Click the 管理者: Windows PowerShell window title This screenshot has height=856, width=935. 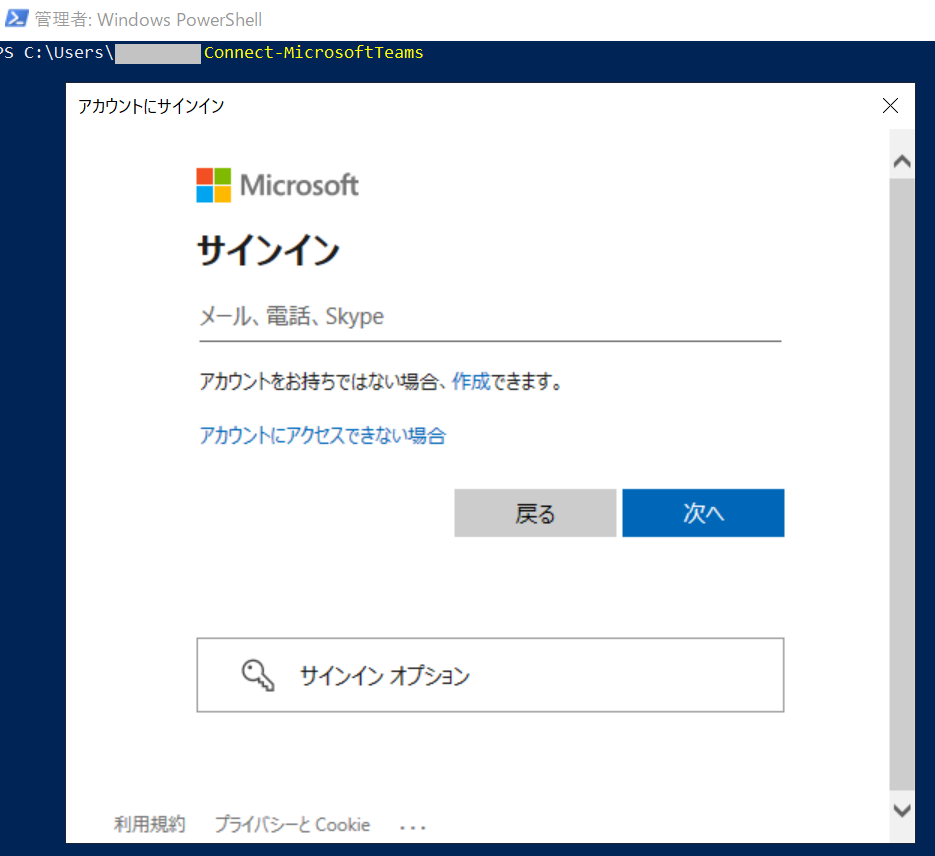click(148, 19)
